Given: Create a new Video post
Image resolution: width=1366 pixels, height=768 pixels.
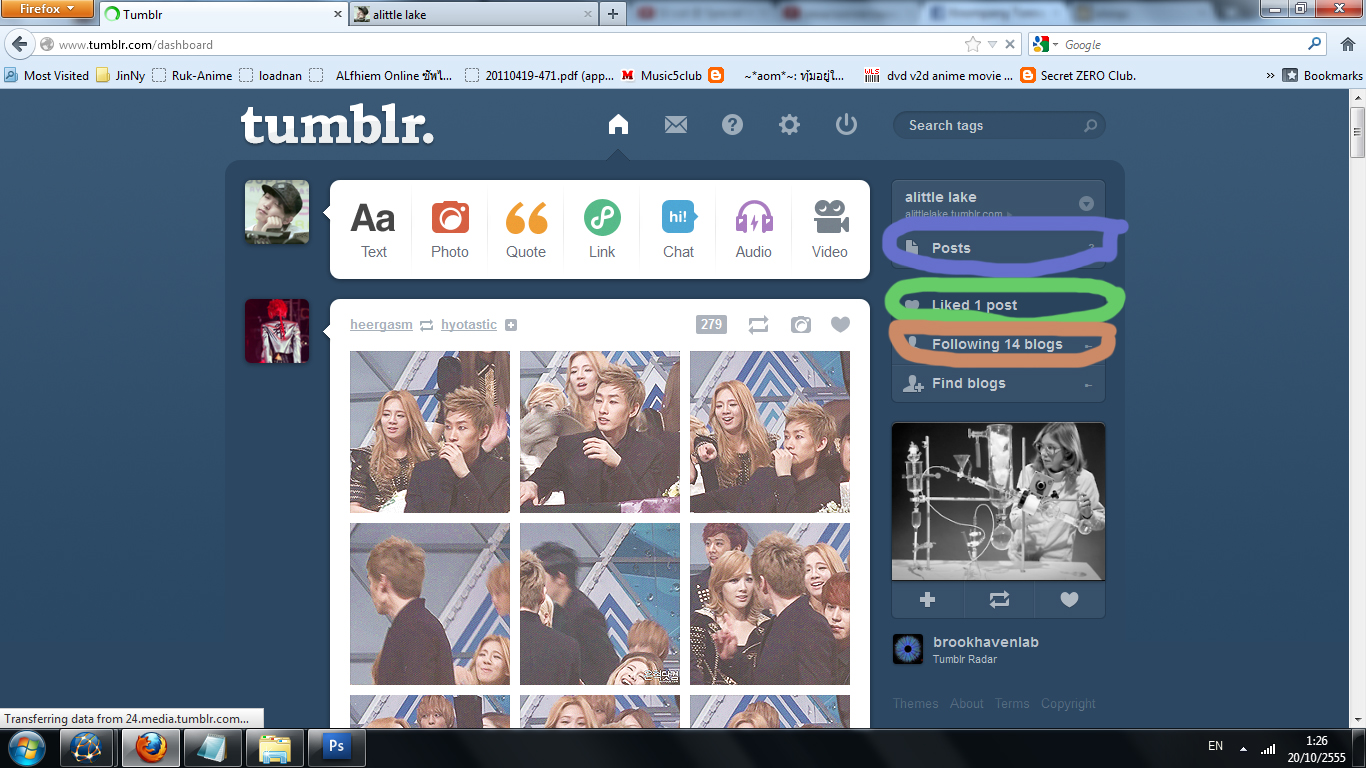Looking at the screenshot, I should 830,230.
